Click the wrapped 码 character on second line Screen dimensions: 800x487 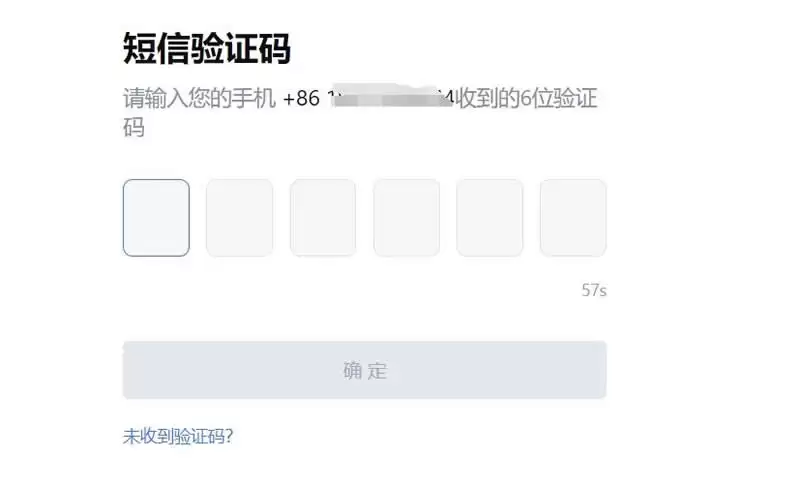click(134, 128)
